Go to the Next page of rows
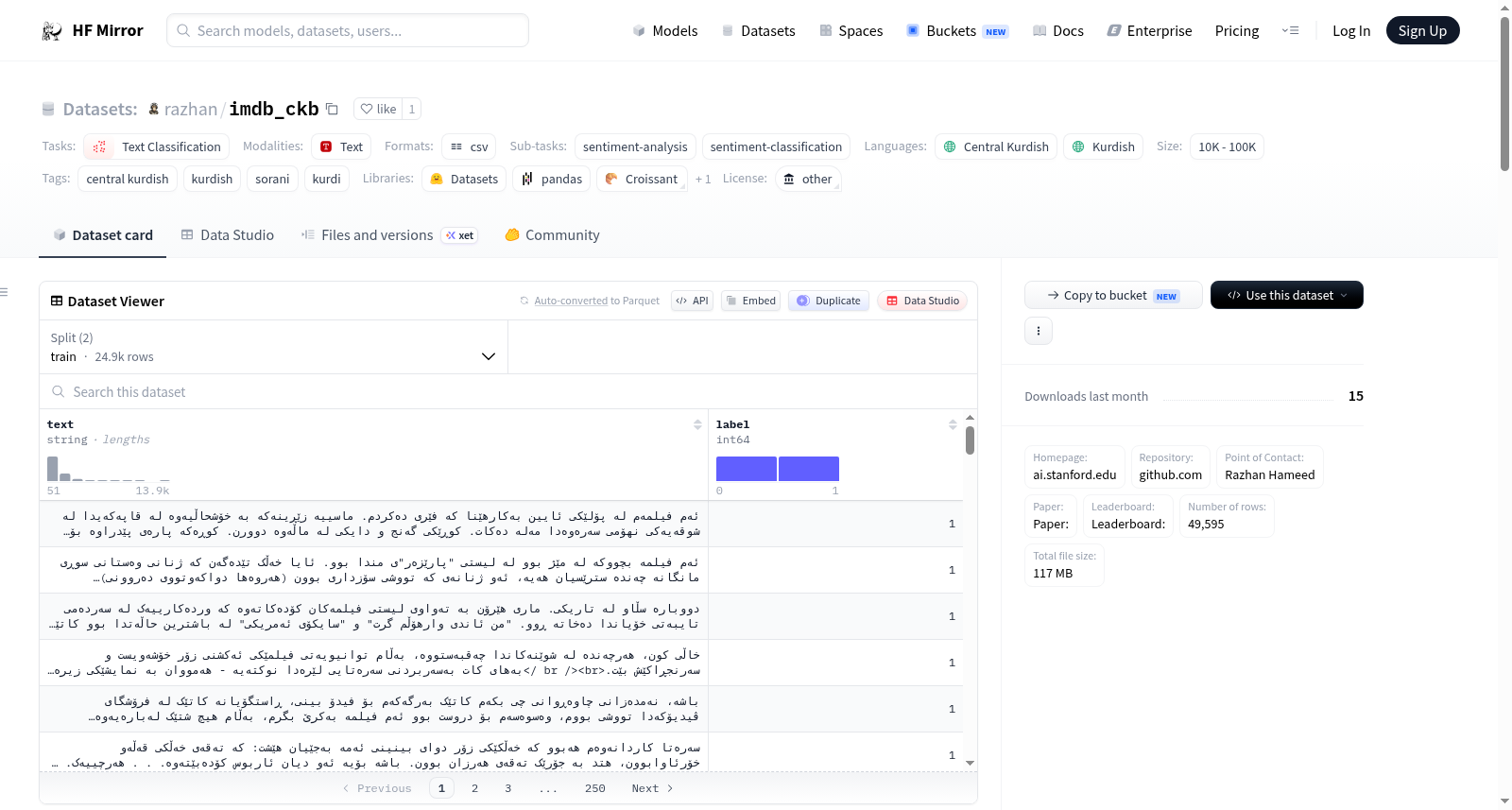 pos(652,788)
